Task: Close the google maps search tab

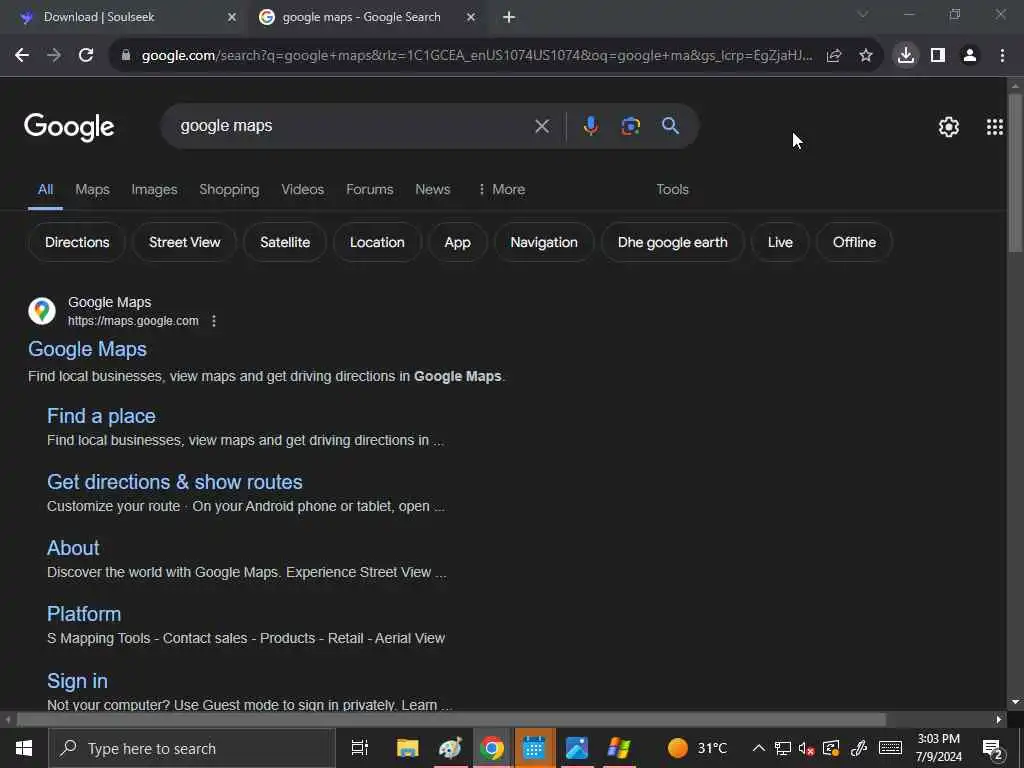Action: pyautogui.click(x=471, y=18)
